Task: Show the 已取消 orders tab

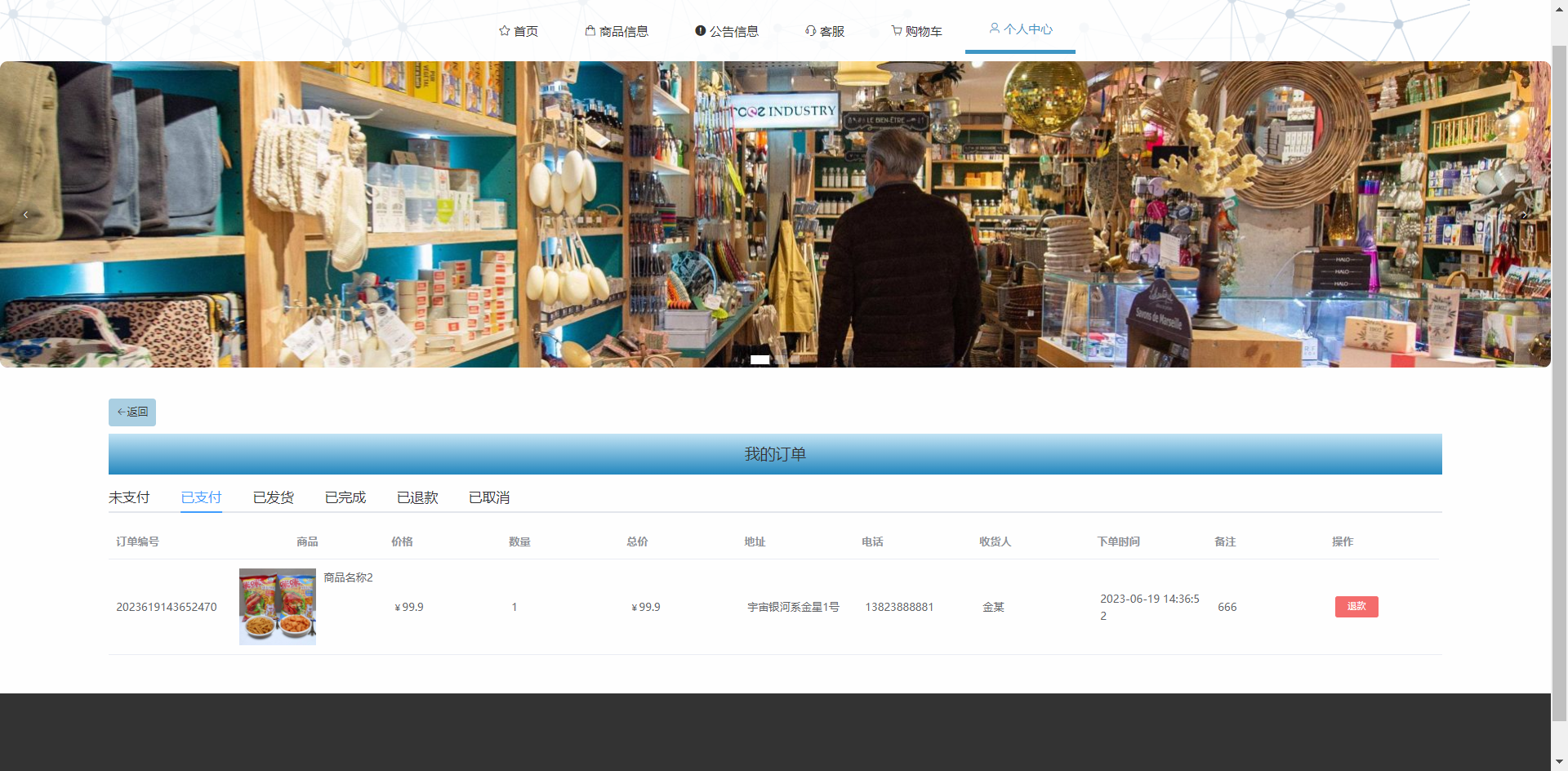Action: click(488, 497)
